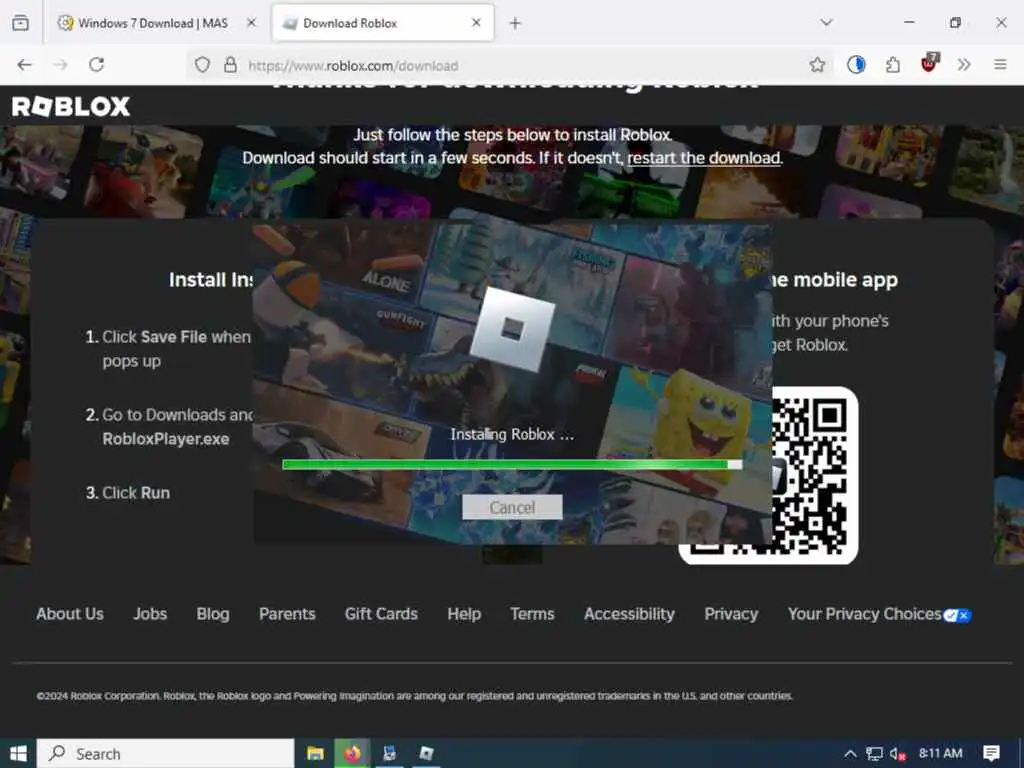The height and width of the screenshot is (768, 1024).
Task: Go back using the back arrow
Action: coord(24,65)
